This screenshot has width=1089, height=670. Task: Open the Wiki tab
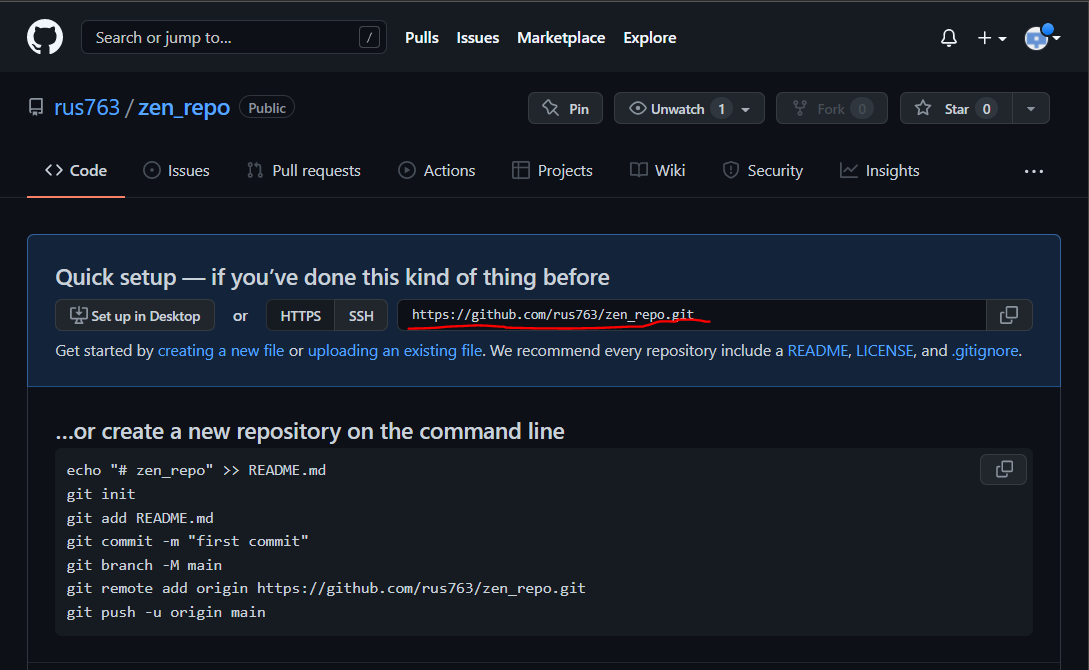click(x=657, y=171)
